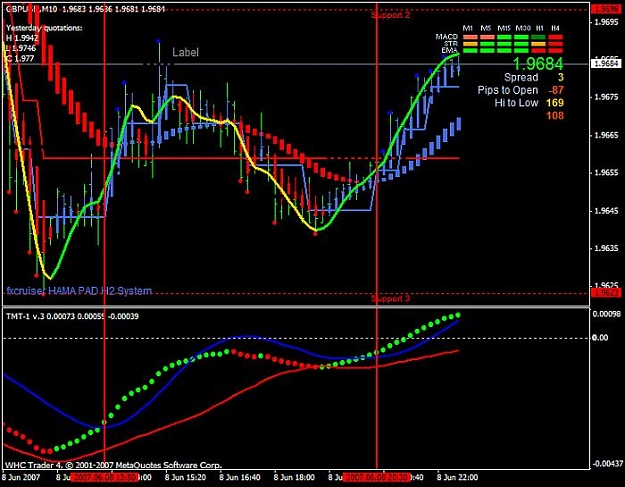The width and height of the screenshot is (625, 487).
Task: Click the STR H1 orange cell
Action: (x=538, y=44)
